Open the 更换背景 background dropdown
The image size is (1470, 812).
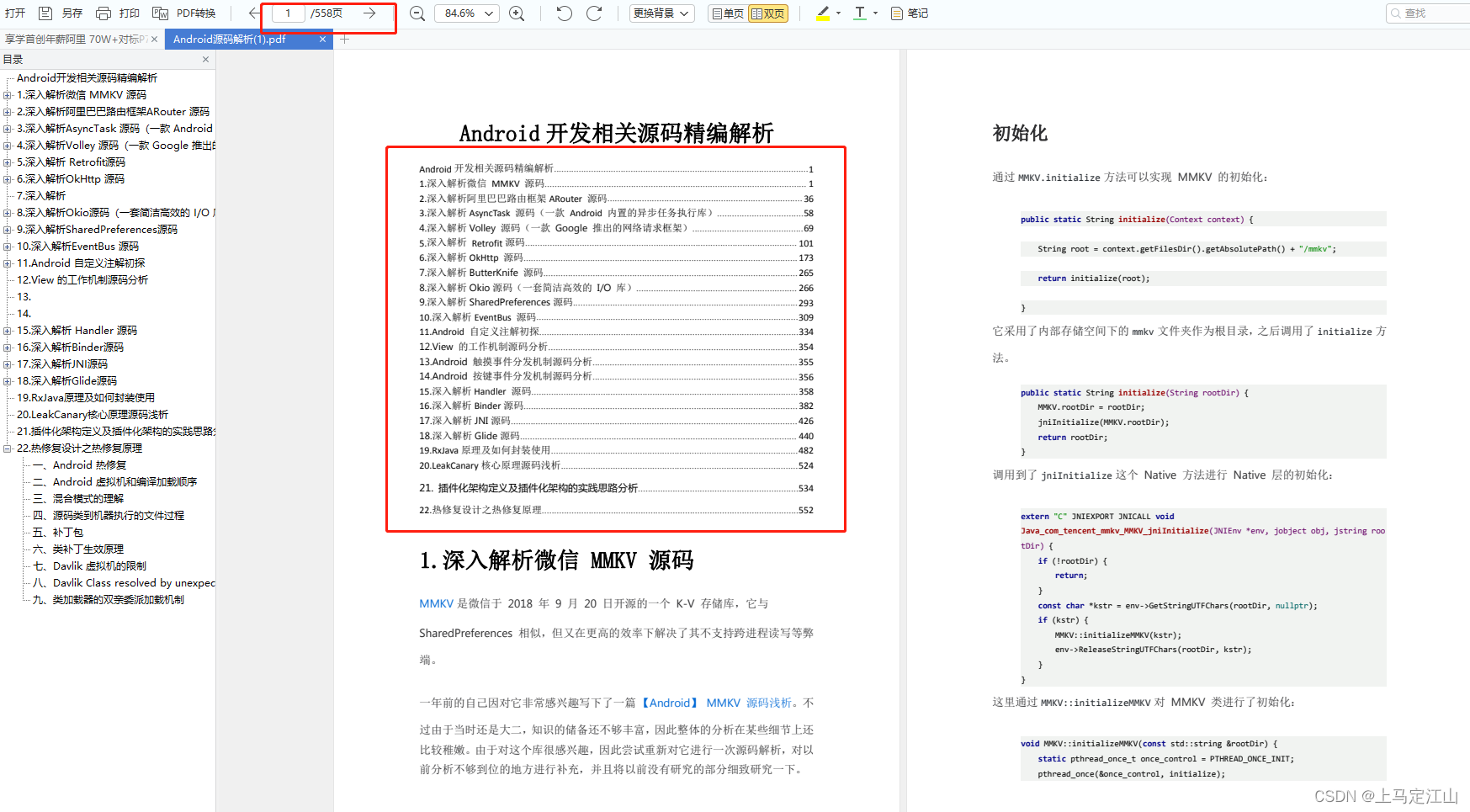pyautogui.click(x=662, y=13)
